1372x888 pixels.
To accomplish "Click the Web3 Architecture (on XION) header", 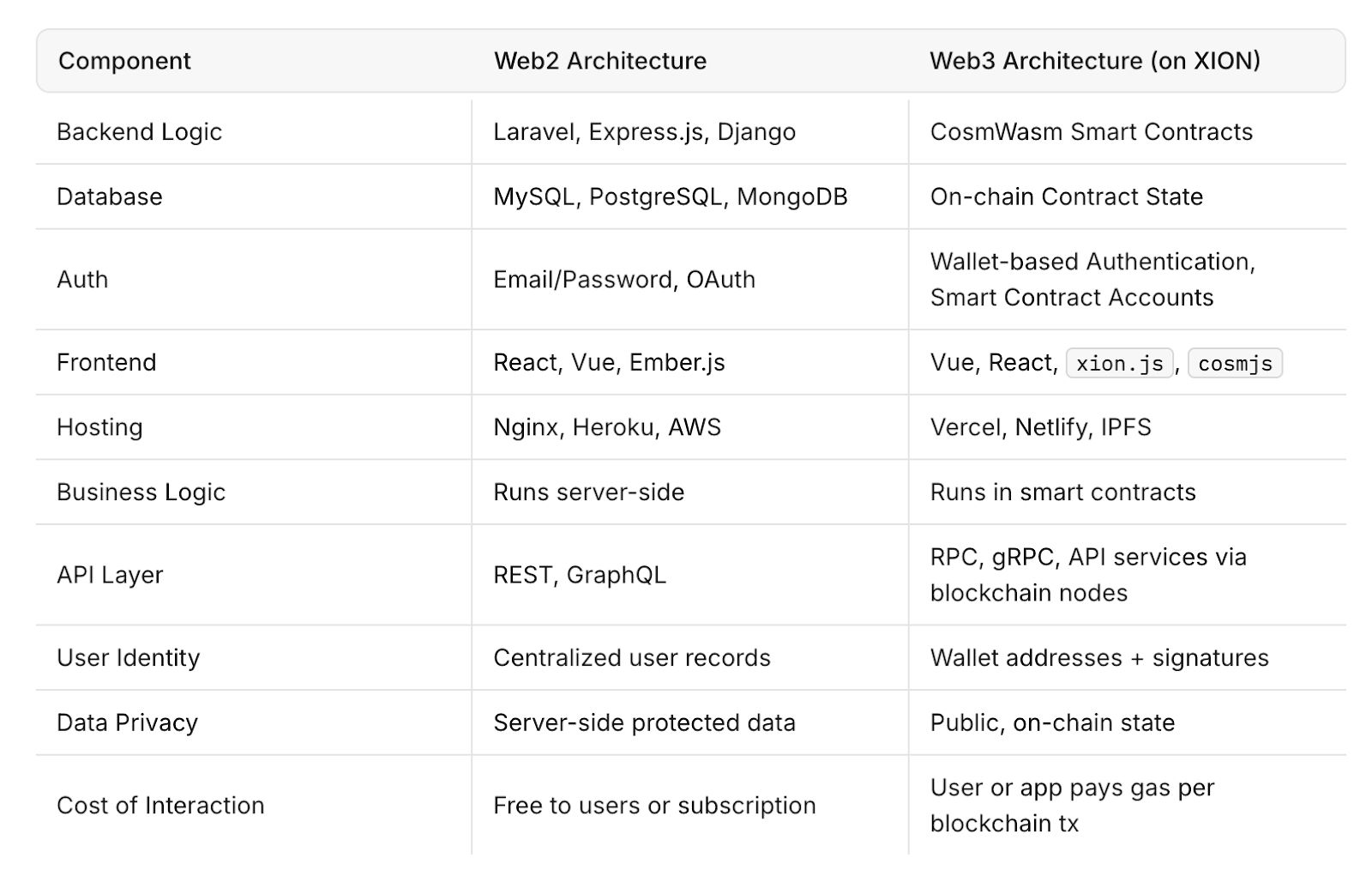I will (x=1095, y=61).
